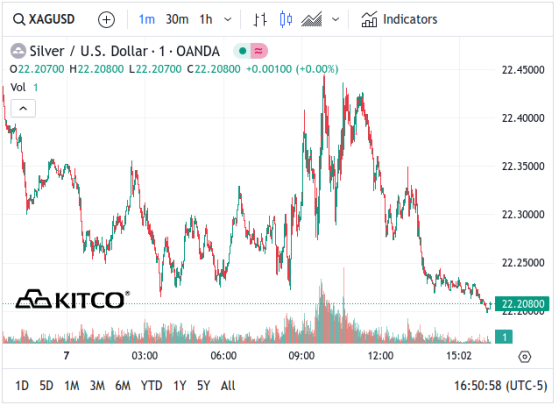
Task: Click the 09:00 time axis label
Action: click(302, 356)
